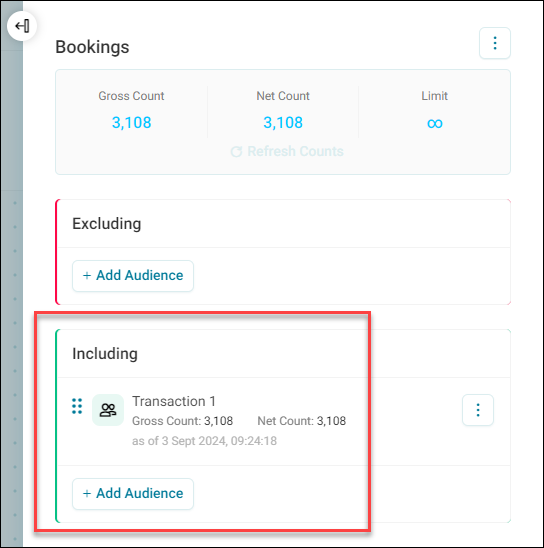This screenshot has width=544, height=548.
Task: Click the Limit infinity value
Action: [435, 123]
